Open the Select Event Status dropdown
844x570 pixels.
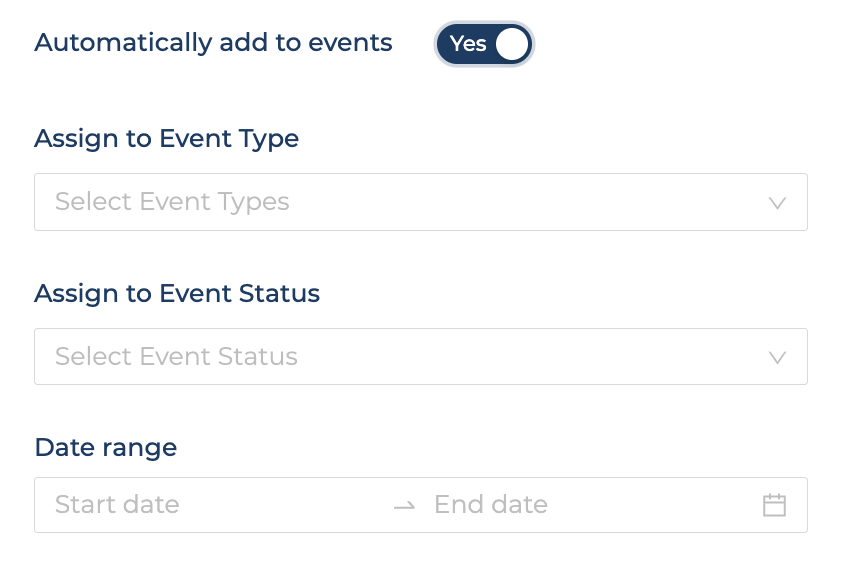(x=421, y=356)
